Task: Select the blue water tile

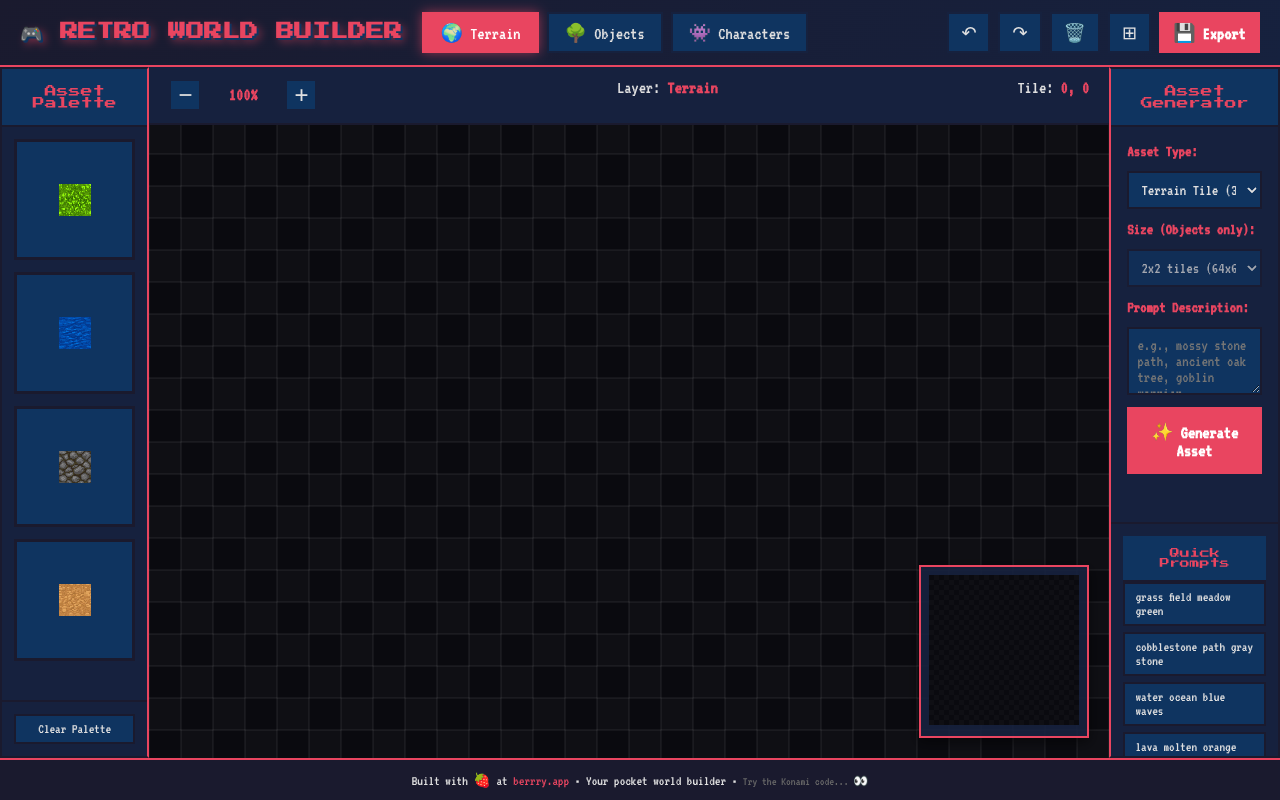Action: [75, 333]
